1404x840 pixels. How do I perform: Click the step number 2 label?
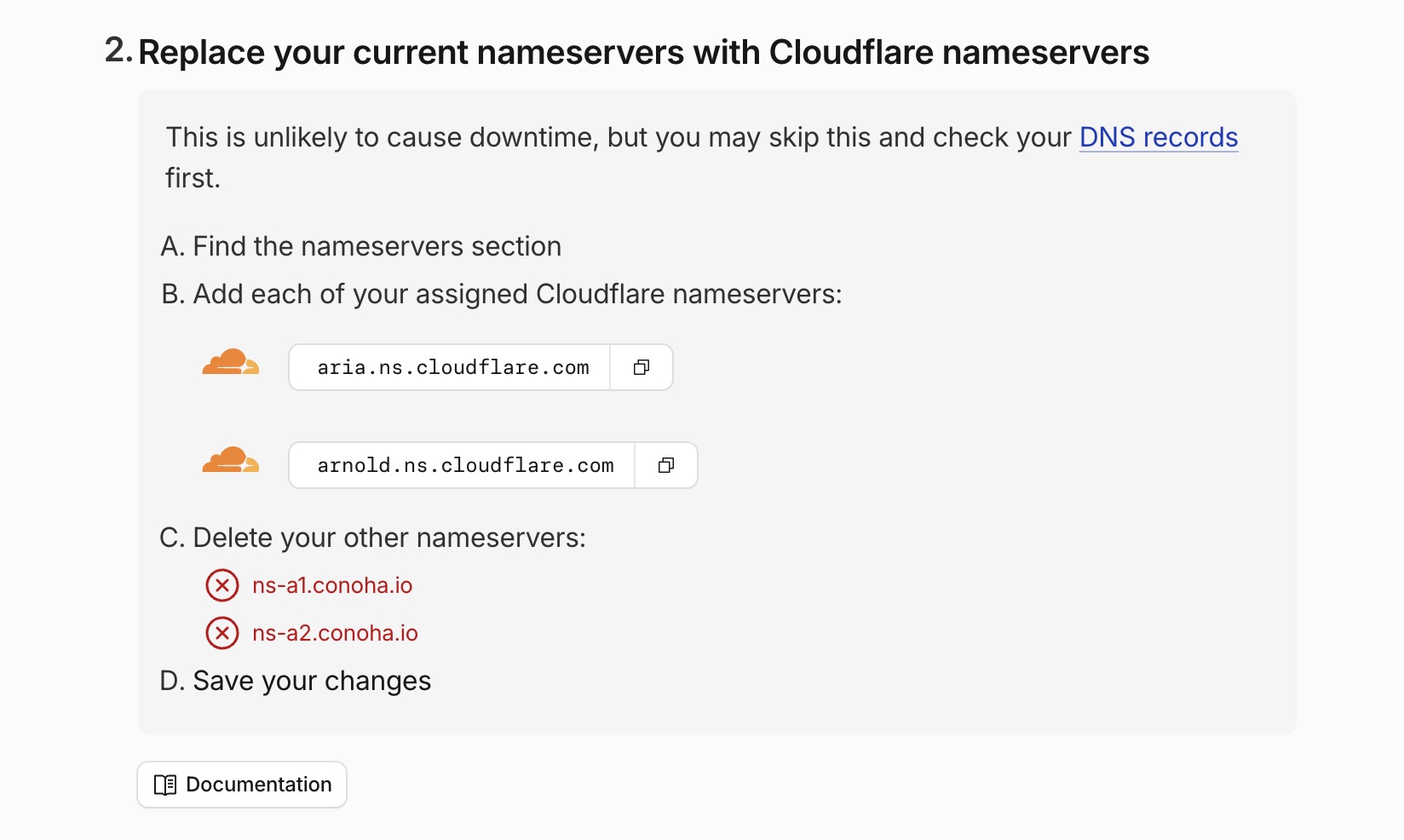coord(118,50)
